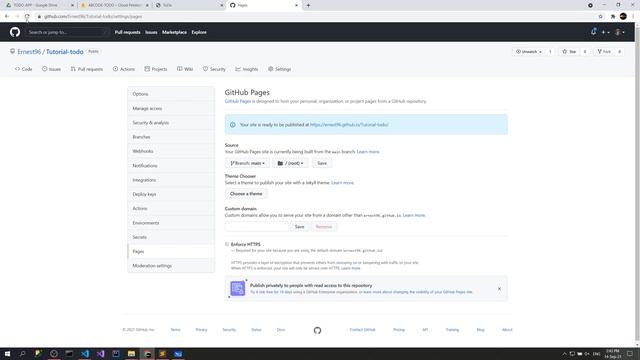Bookmark page with star icon in address bar
This screenshot has width=640, height=360.
pos(600,17)
